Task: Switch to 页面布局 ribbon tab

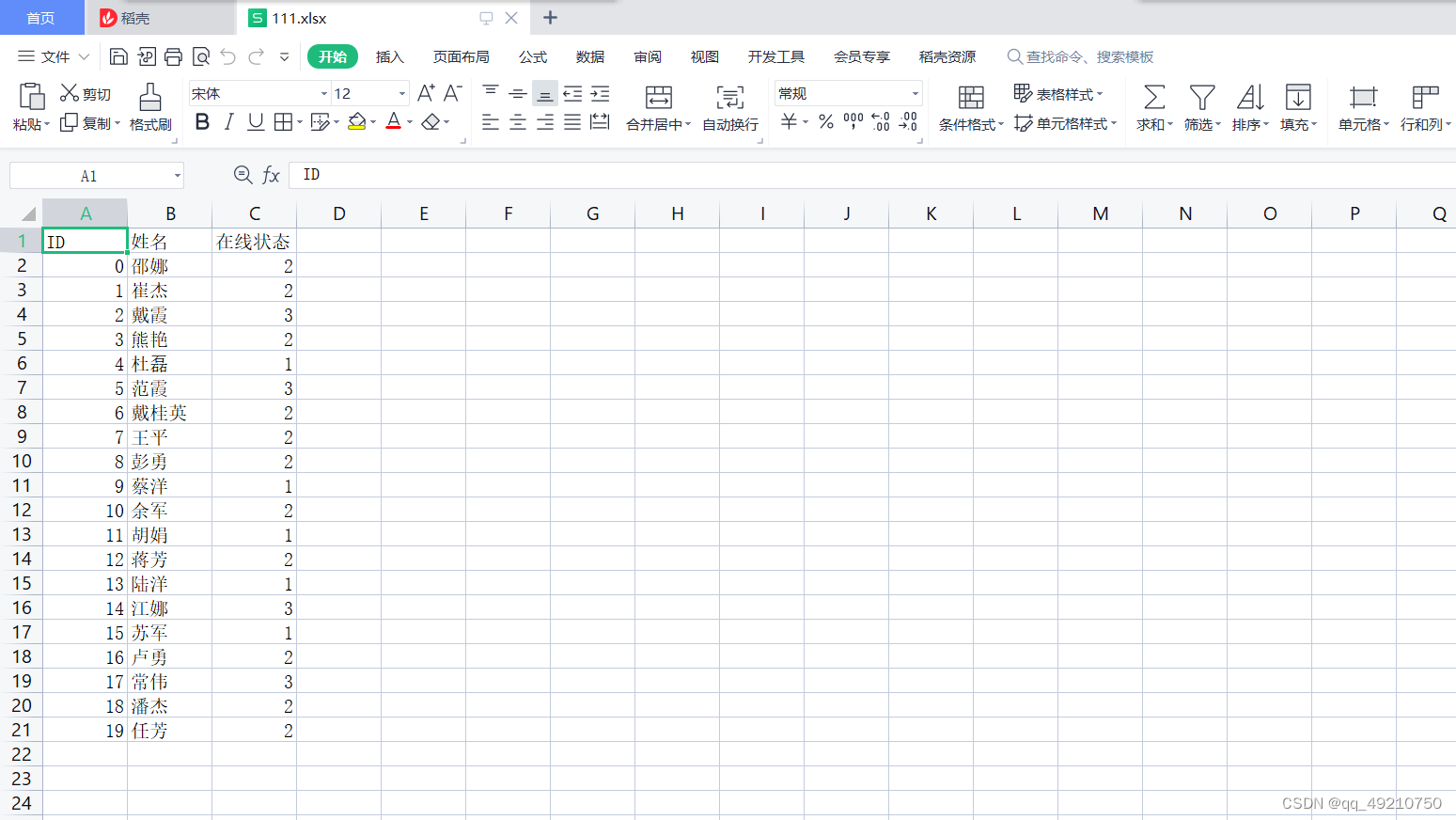Action: (461, 56)
